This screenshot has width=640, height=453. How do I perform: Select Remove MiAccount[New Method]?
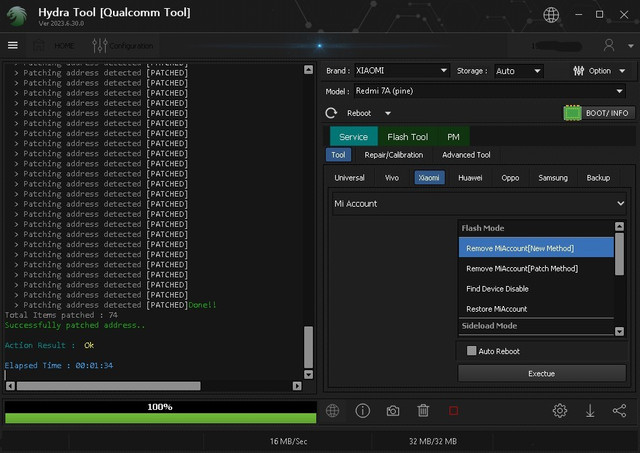coord(536,248)
